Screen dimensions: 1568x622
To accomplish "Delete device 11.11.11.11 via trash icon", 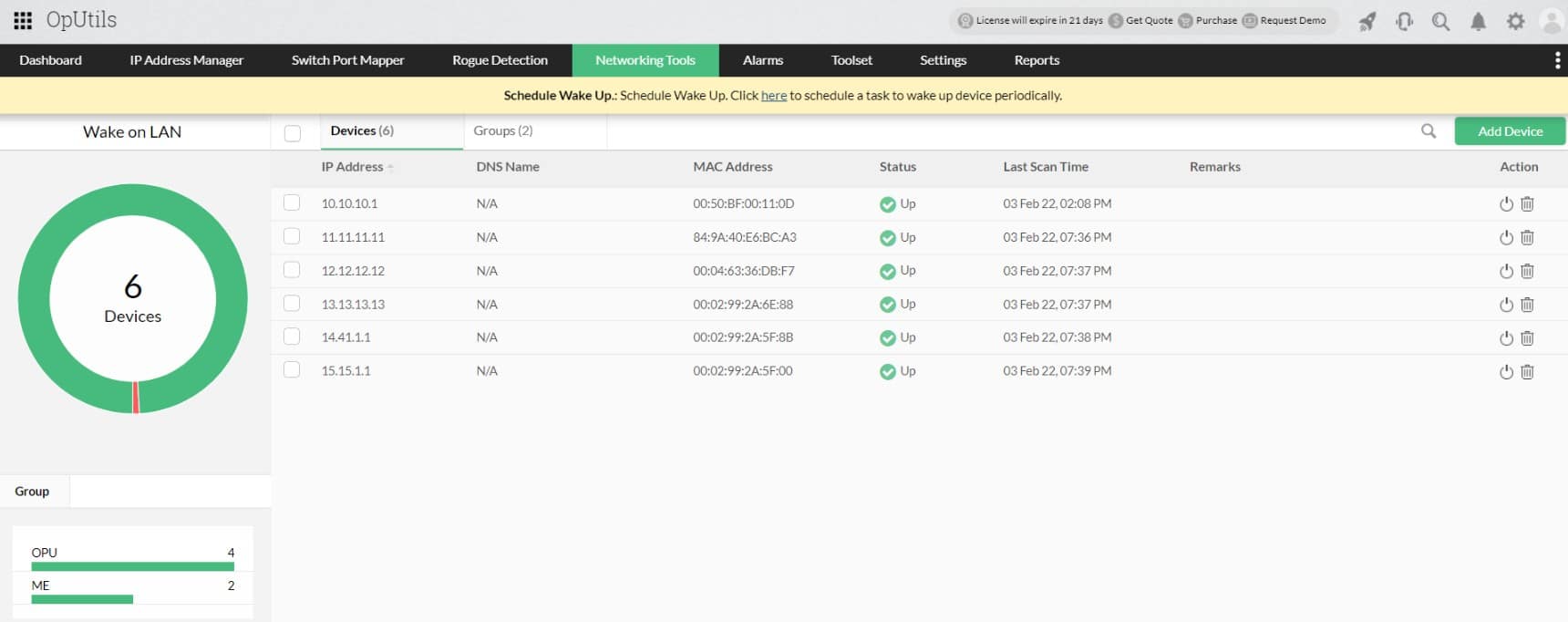I will pyautogui.click(x=1528, y=238).
